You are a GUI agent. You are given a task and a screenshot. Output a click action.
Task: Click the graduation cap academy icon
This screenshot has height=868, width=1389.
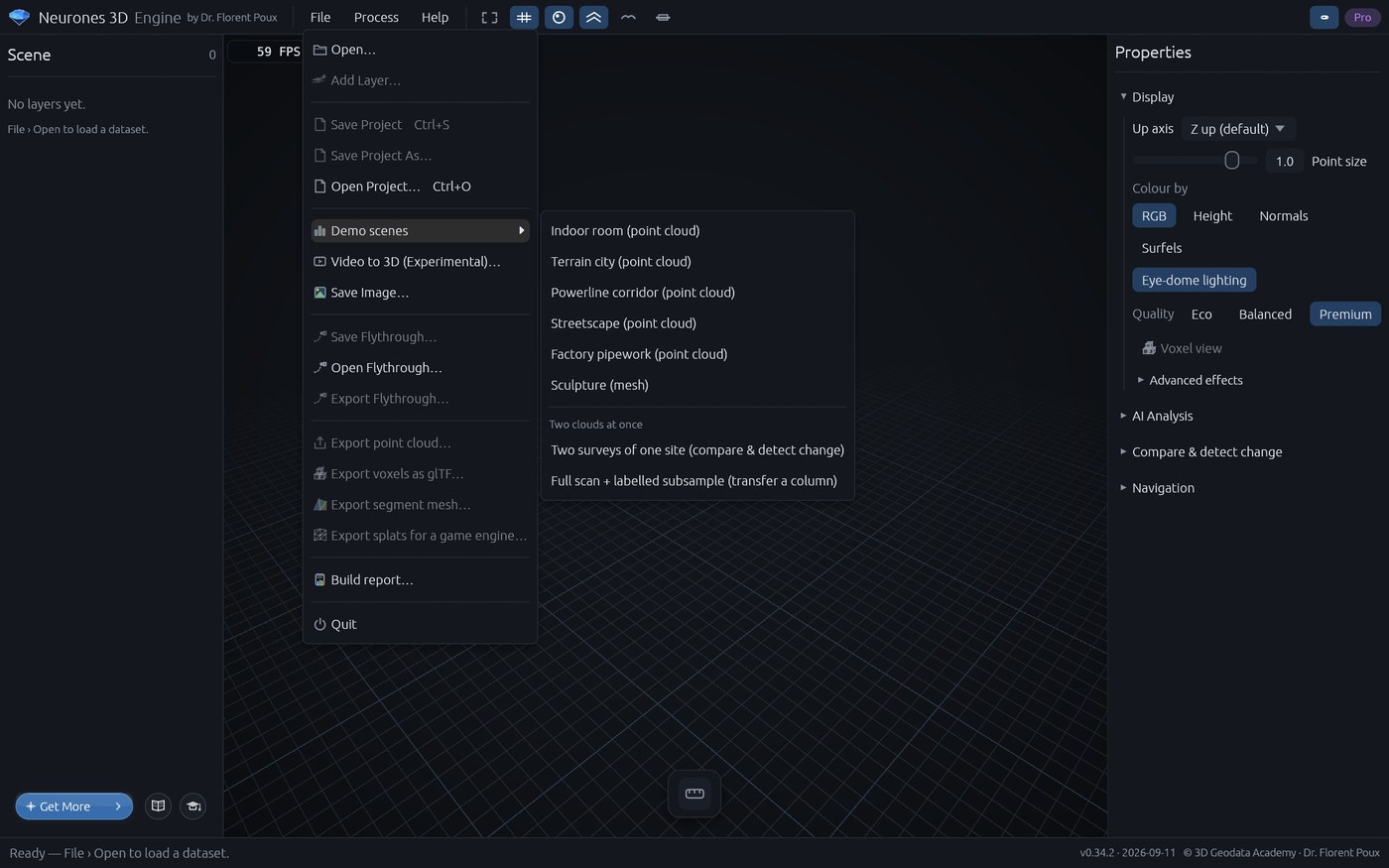[193, 806]
